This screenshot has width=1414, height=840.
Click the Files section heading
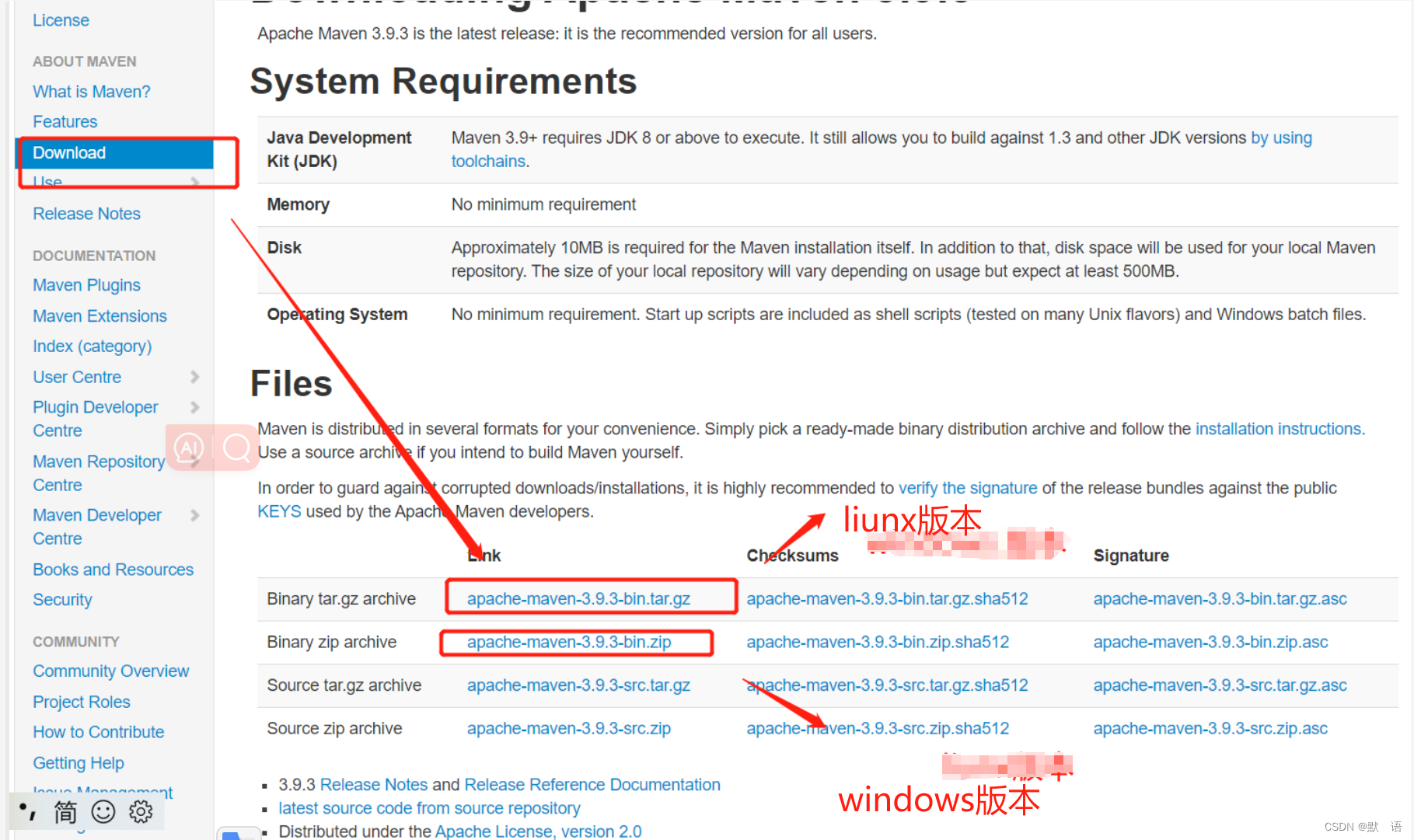(x=291, y=384)
